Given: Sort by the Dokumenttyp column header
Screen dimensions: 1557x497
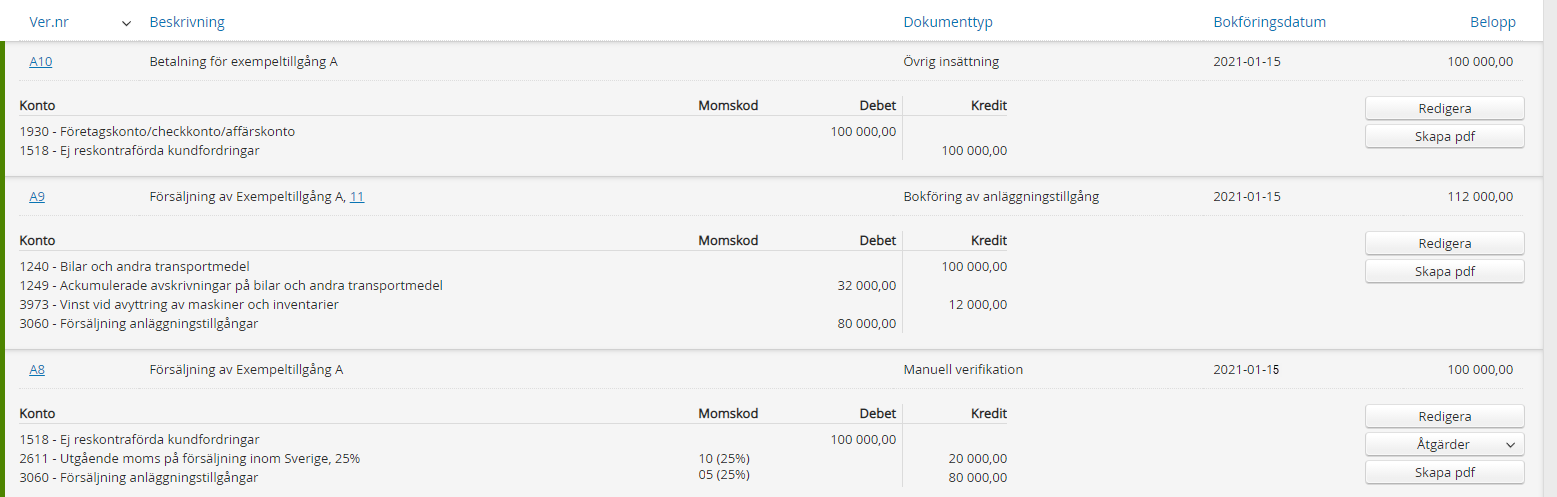Looking at the screenshot, I should tap(947, 22).
